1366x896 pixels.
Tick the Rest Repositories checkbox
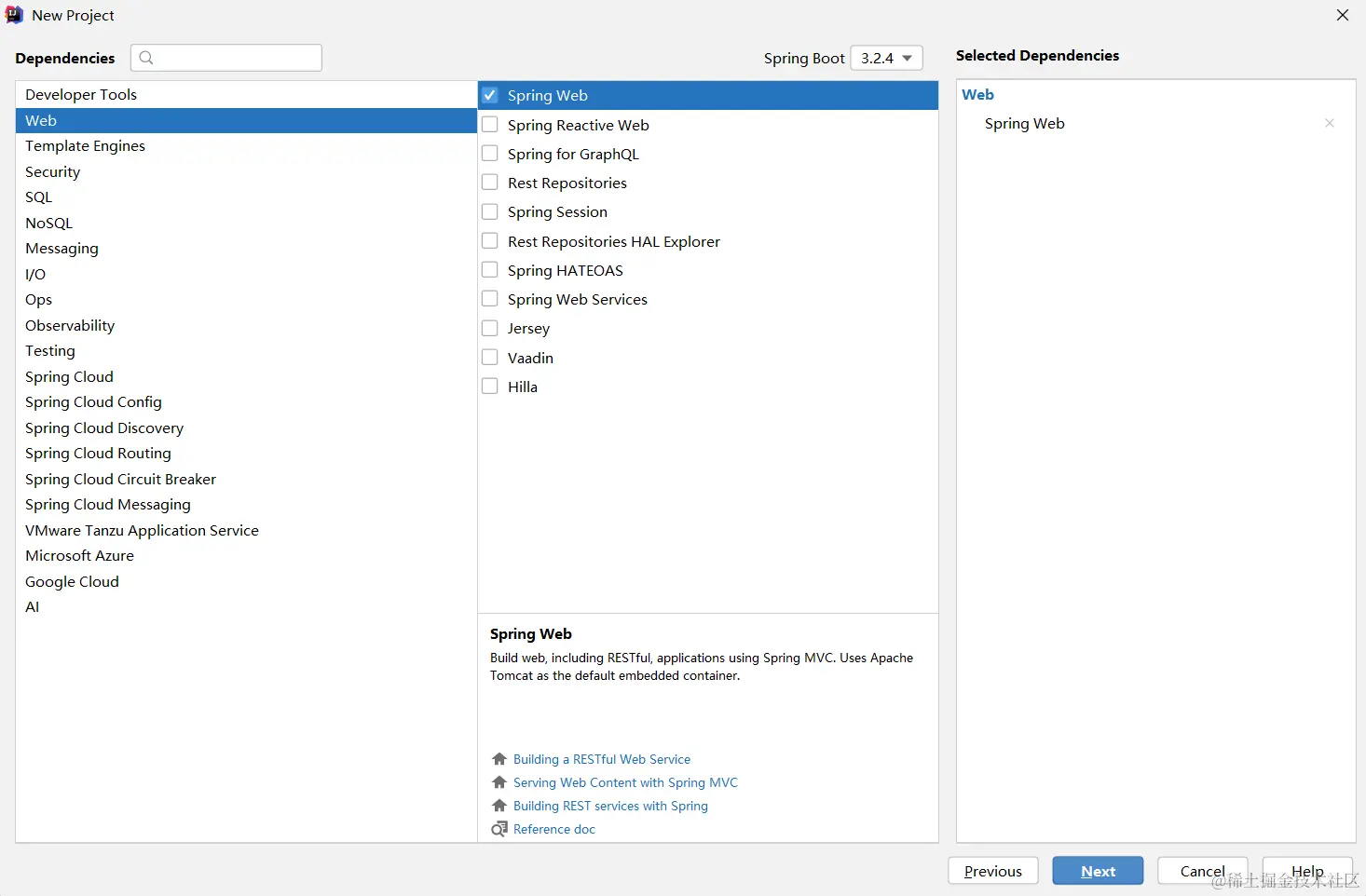[x=490, y=183]
